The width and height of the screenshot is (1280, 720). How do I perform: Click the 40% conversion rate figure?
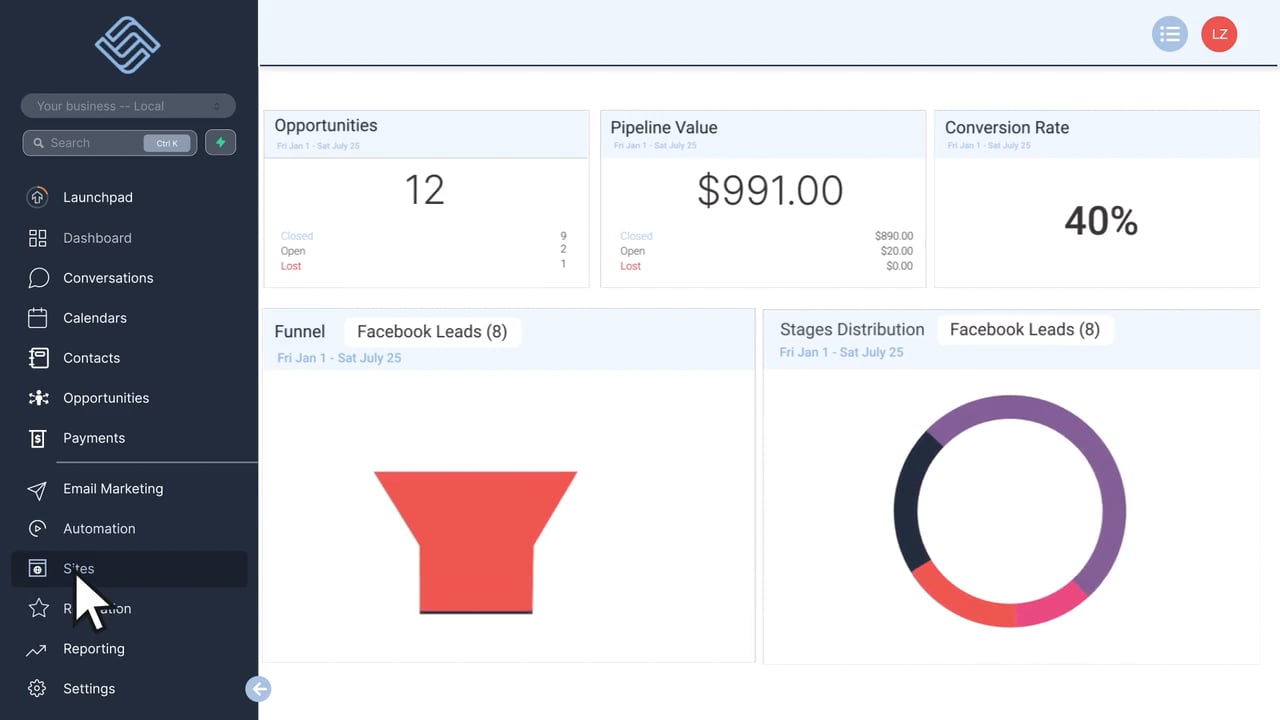click(1101, 221)
